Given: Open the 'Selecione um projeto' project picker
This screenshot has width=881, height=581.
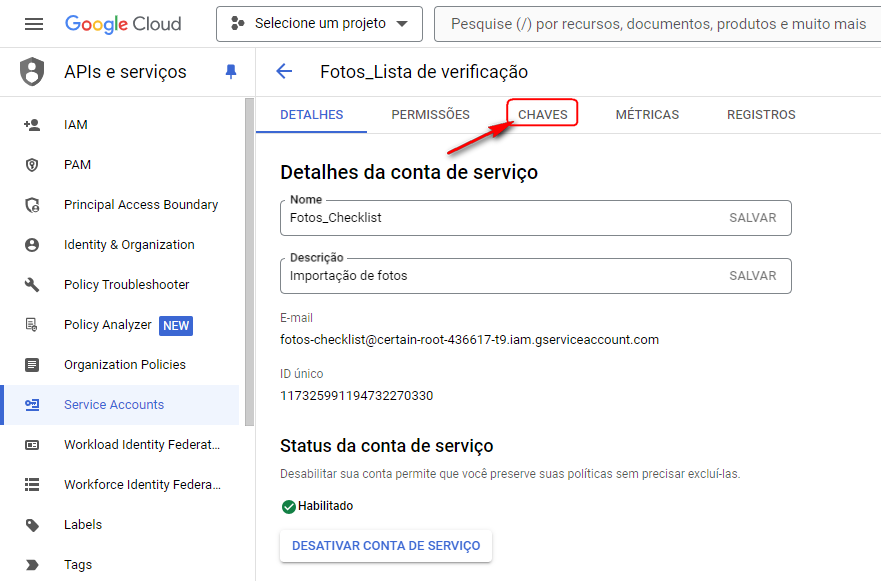Looking at the screenshot, I should click(x=319, y=24).
